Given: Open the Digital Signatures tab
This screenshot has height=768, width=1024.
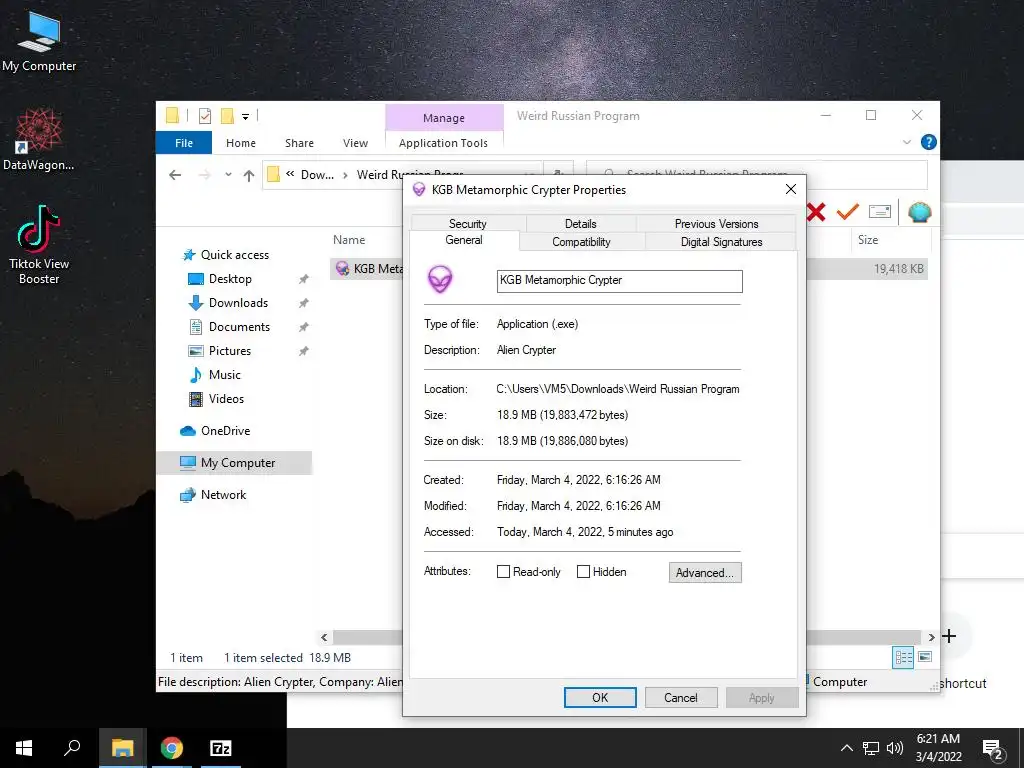Looking at the screenshot, I should (x=722, y=242).
